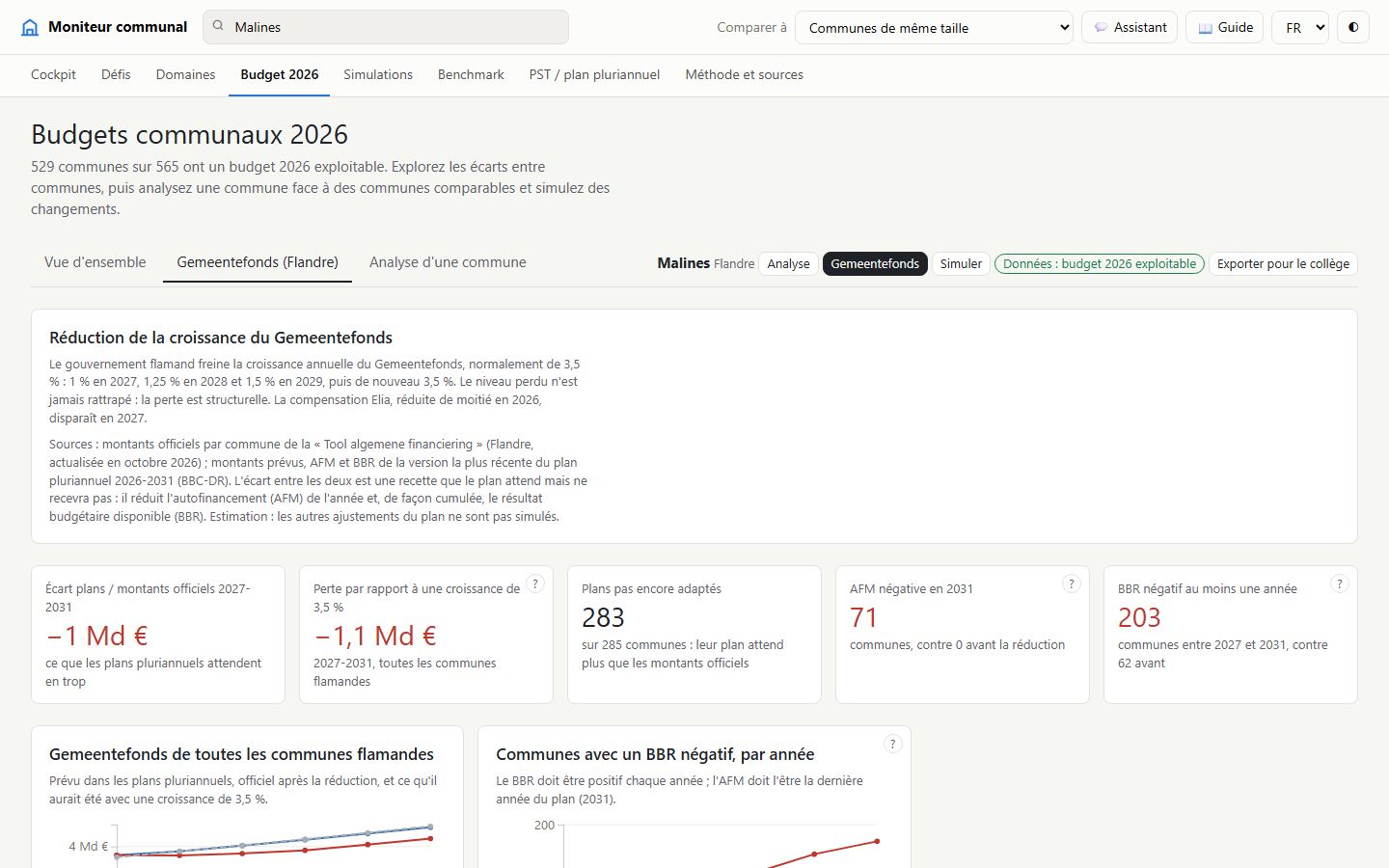The image size is (1389, 868).
Task: Open the 'Comparer à' dropdown
Action: coord(934,27)
